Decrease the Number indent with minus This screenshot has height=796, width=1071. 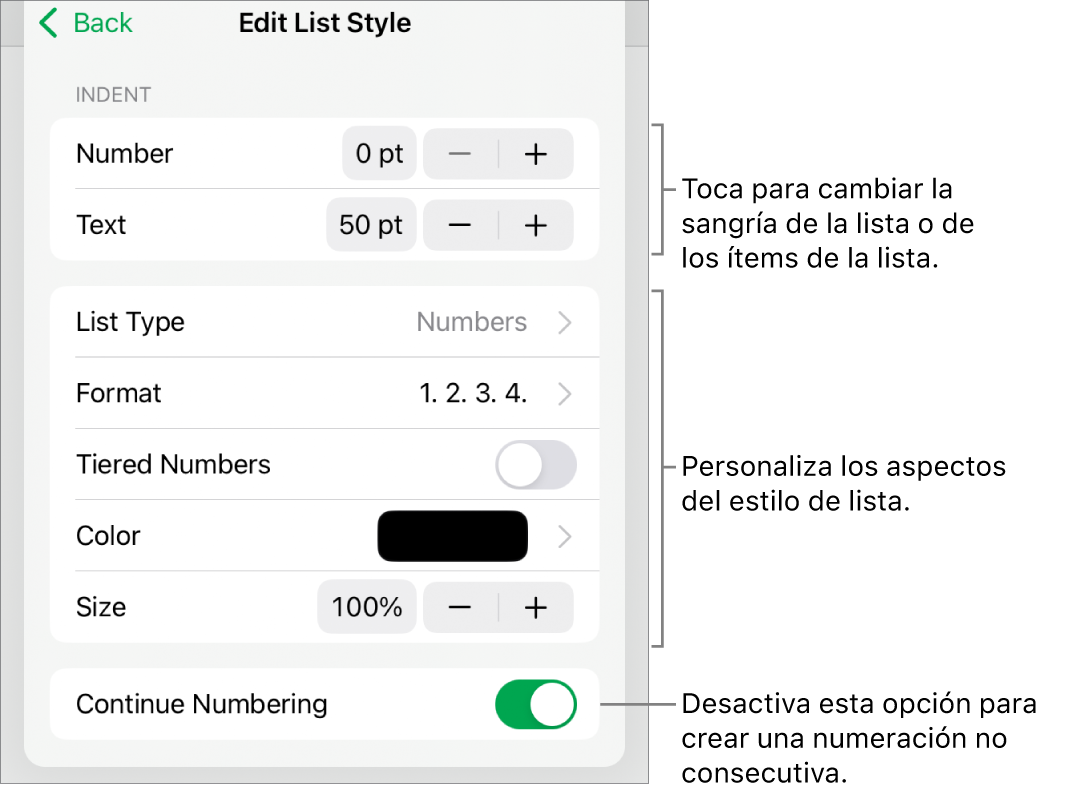[x=460, y=153]
